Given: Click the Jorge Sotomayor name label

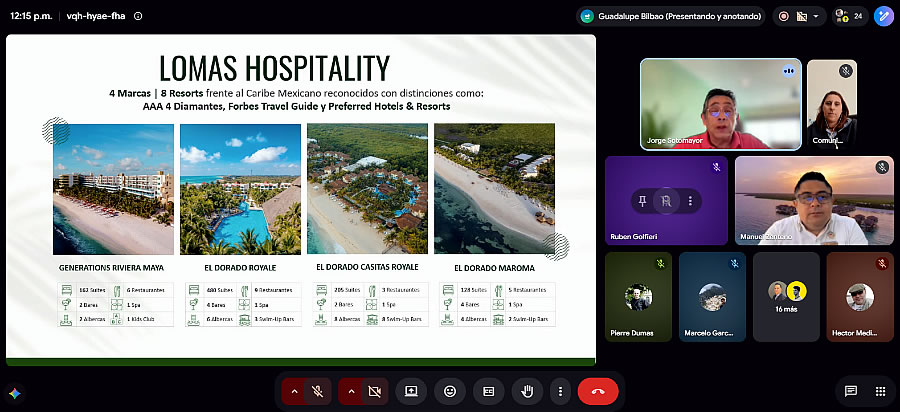Looking at the screenshot, I should coord(674,141).
